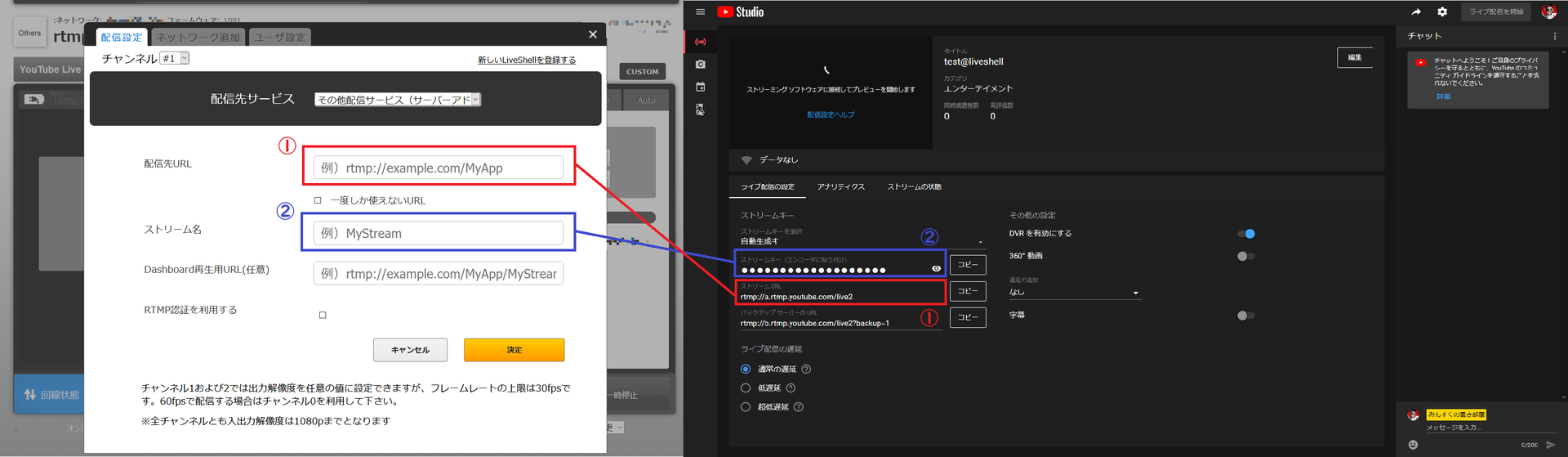Close the LiveShell 配信設定 dialog
1568x457 pixels.
pos(593,34)
